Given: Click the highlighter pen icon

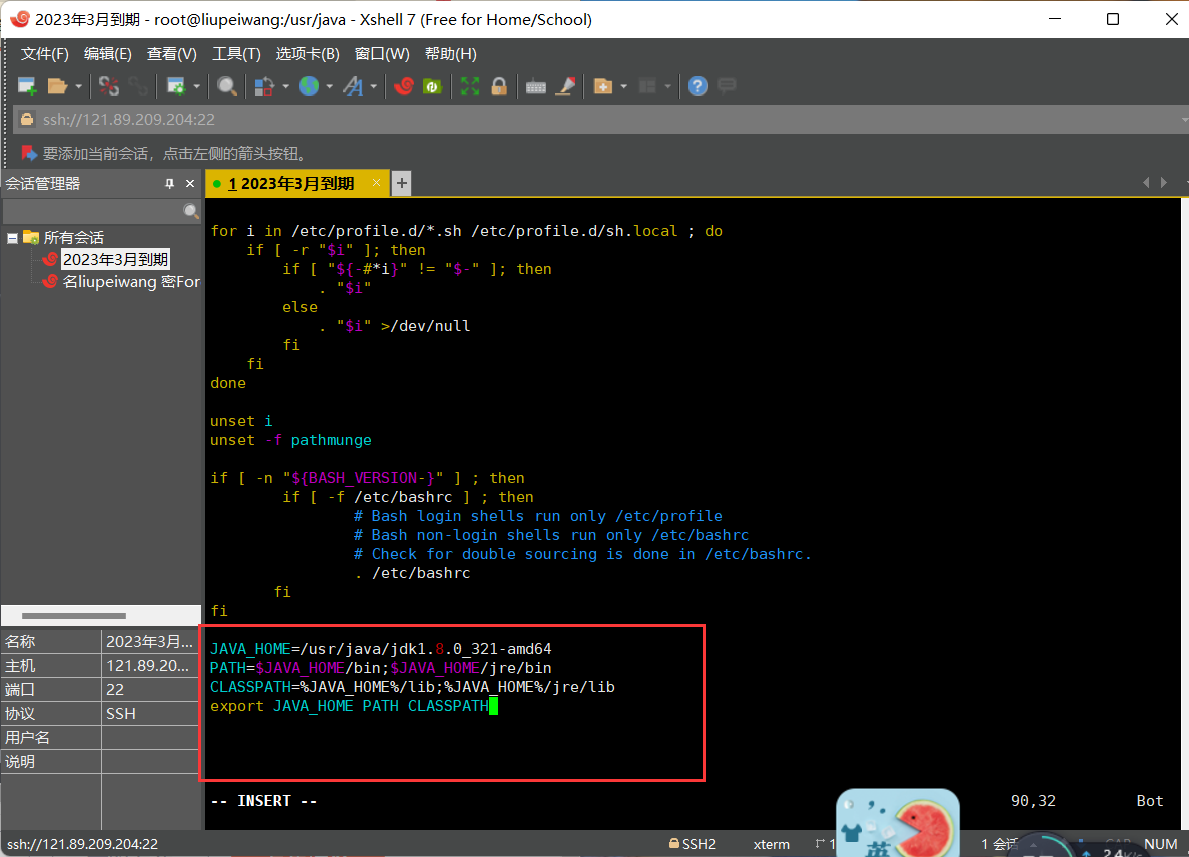Looking at the screenshot, I should click(x=566, y=86).
